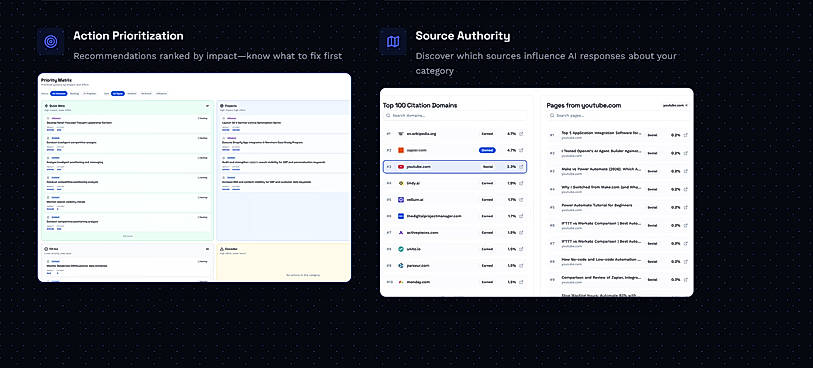Click the monday.com logo icon
The height and width of the screenshot is (368, 813).
coord(401,282)
